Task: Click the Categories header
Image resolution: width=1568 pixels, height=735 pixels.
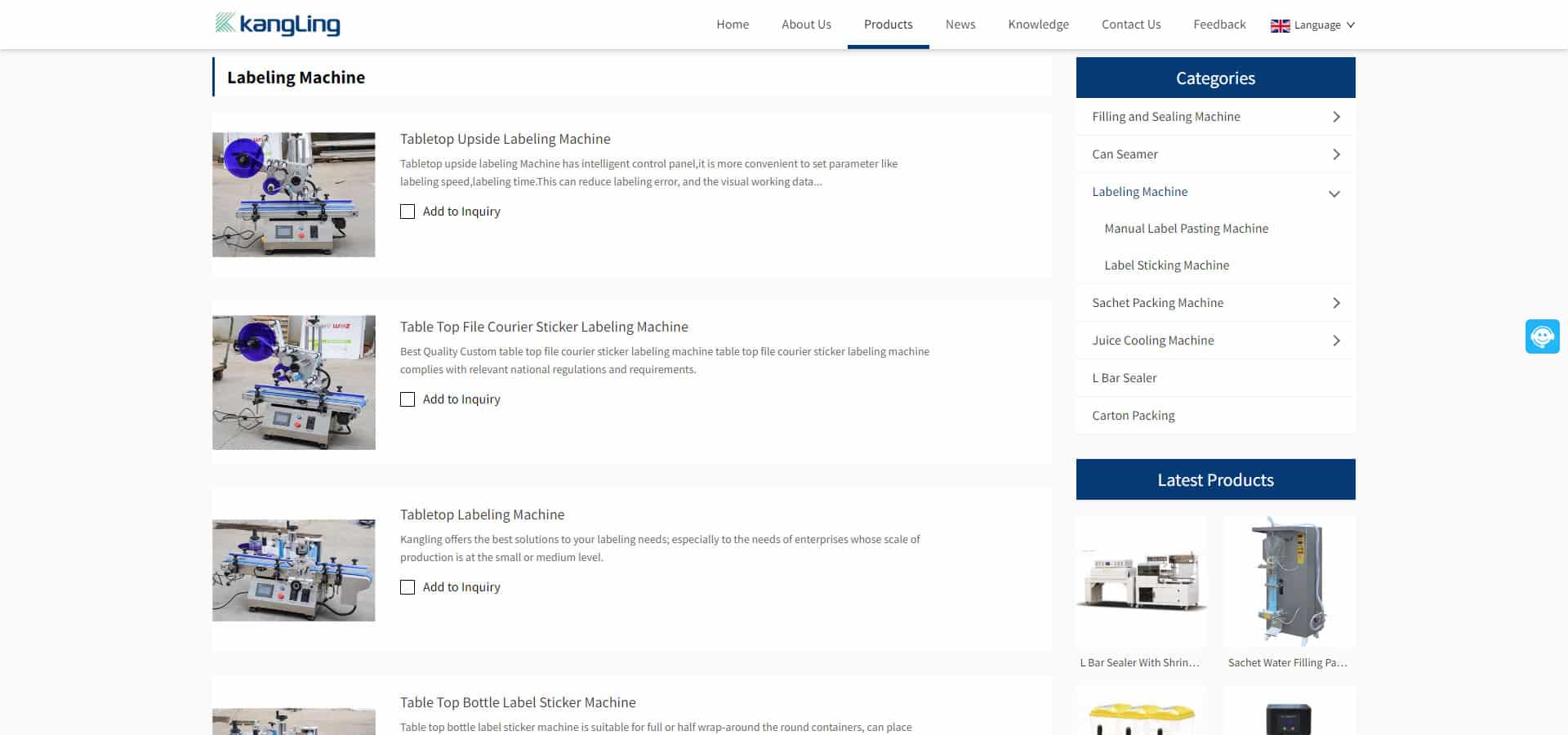Action: click(1215, 78)
